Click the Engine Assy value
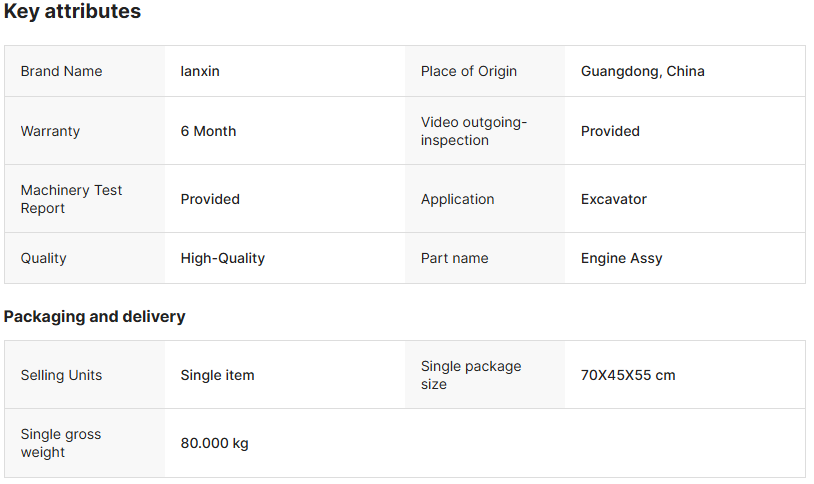This screenshot has height=484, width=814. pyautogui.click(x=621, y=258)
